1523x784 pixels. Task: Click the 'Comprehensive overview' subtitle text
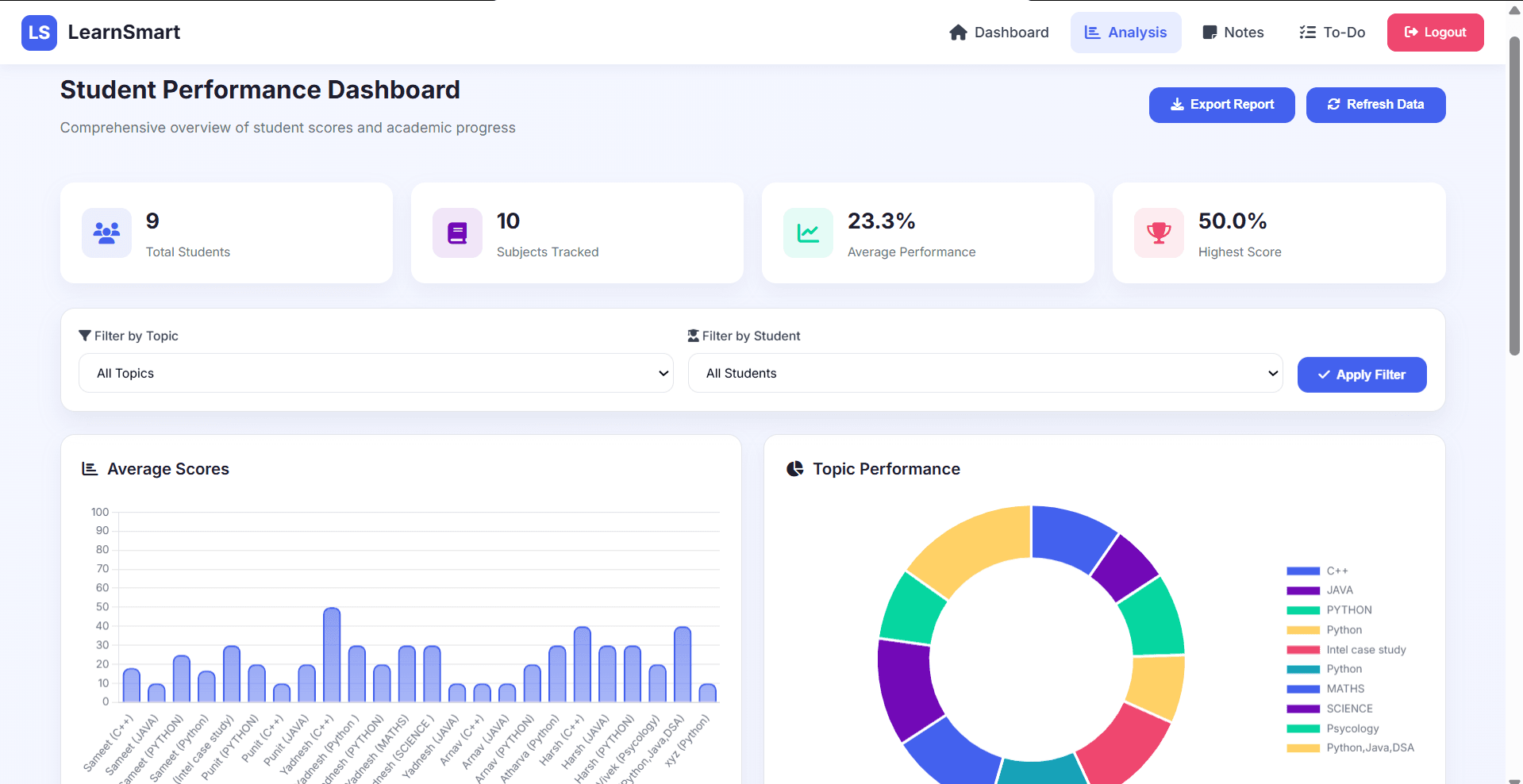pyautogui.click(x=288, y=128)
